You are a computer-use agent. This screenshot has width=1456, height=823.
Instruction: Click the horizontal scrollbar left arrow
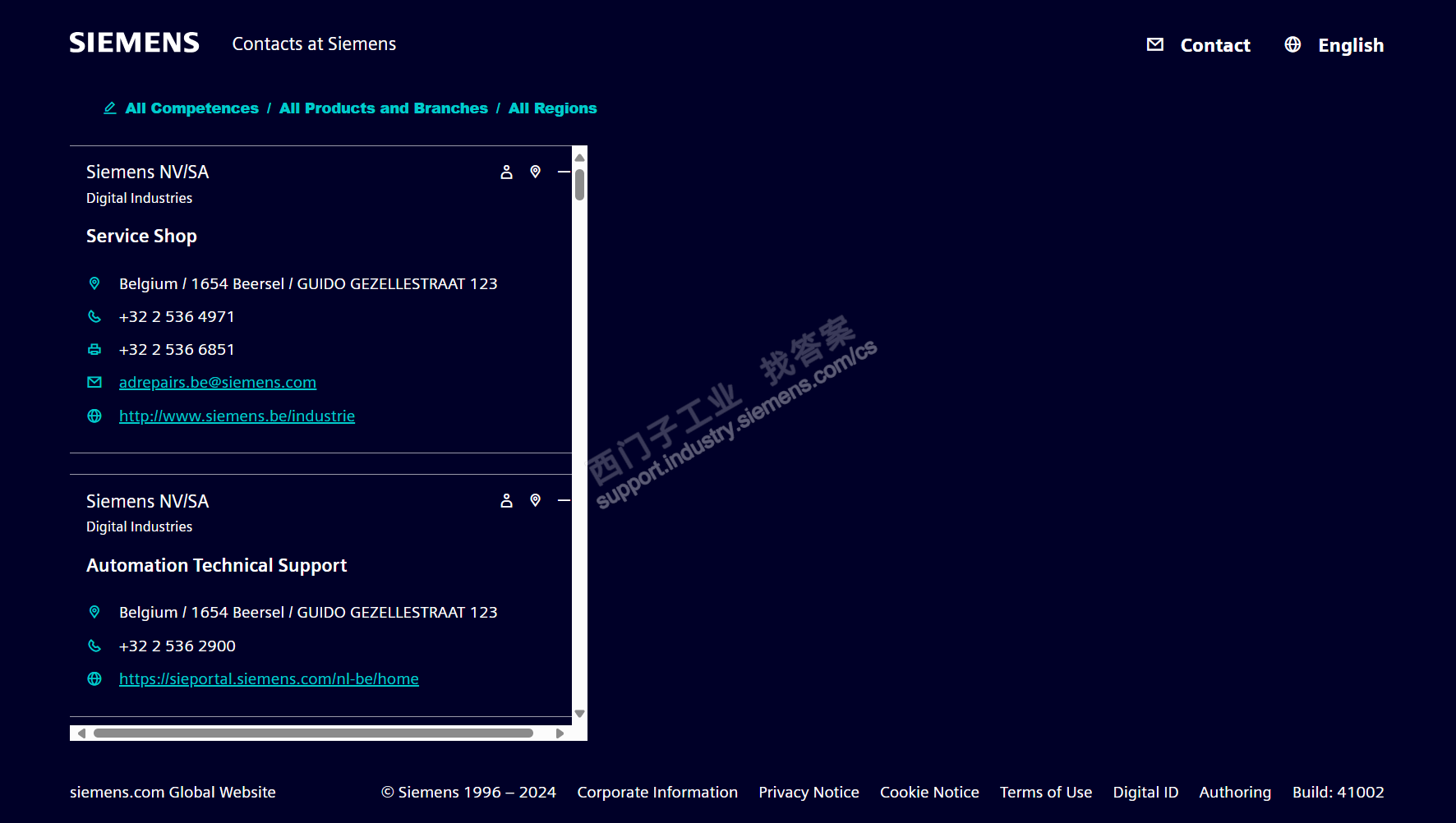click(x=81, y=733)
